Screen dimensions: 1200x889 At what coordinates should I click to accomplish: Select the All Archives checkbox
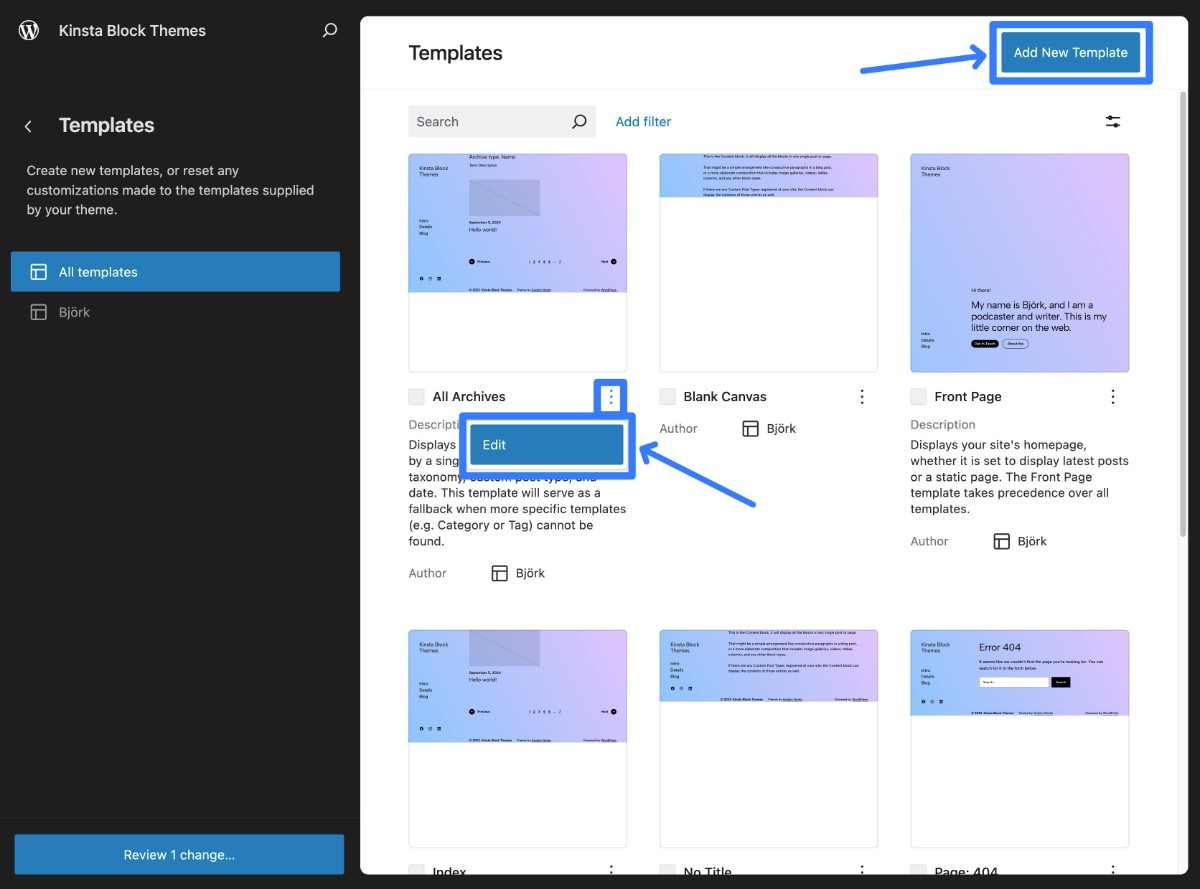pyautogui.click(x=417, y=397)
